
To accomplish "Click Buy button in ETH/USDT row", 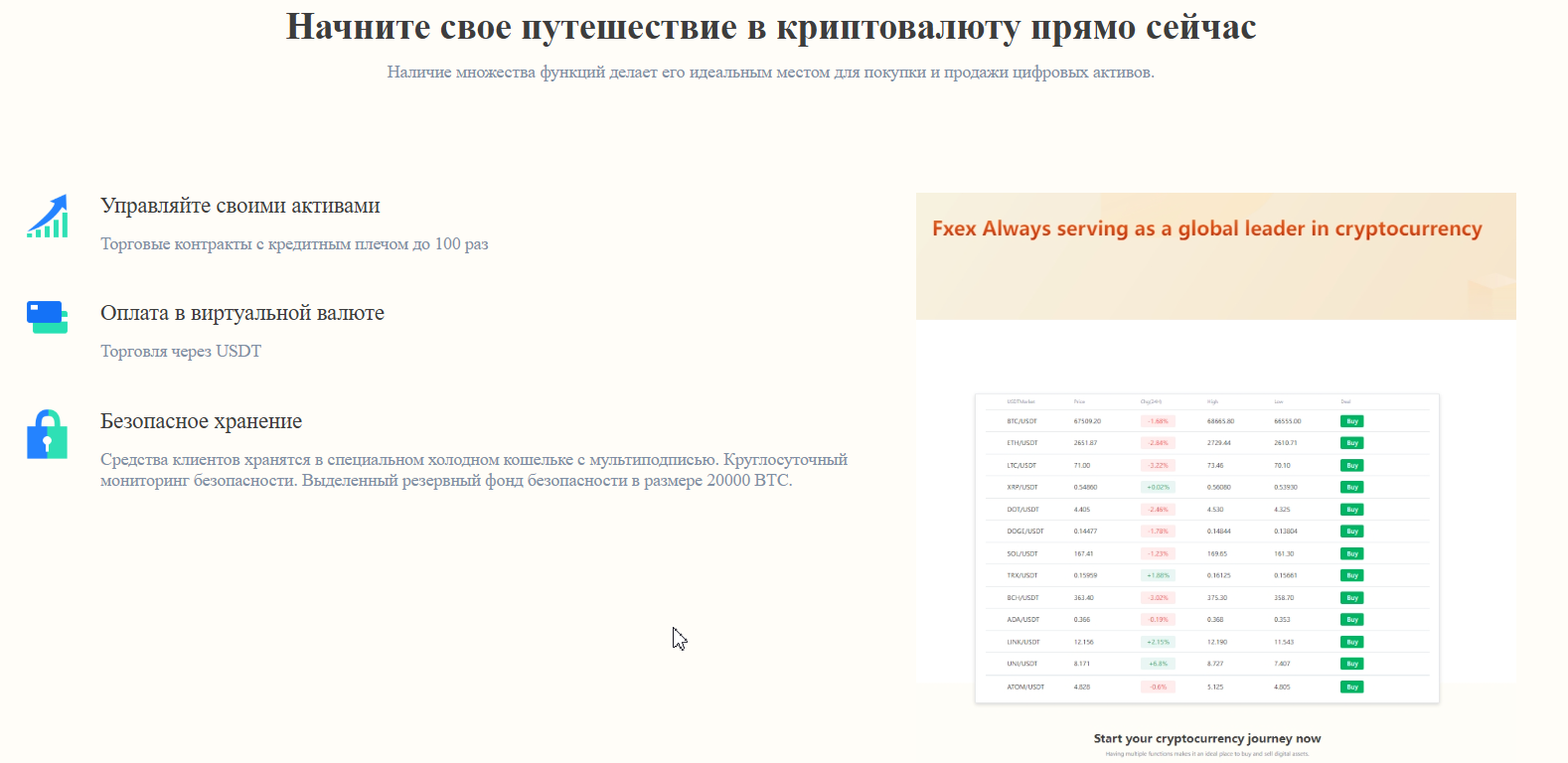I will (x=1351, y=443).
